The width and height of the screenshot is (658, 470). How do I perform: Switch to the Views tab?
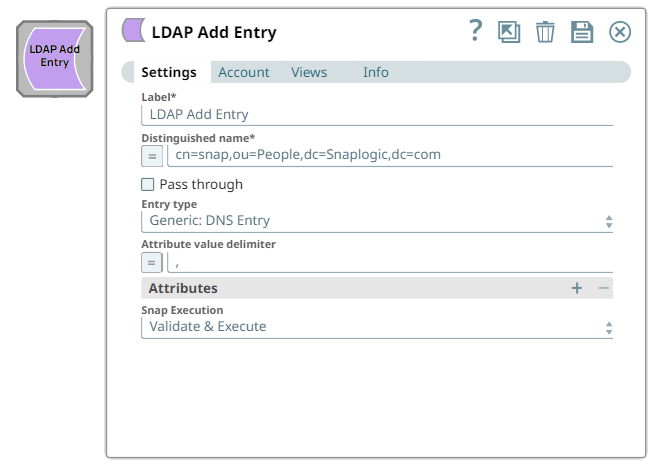click(309, 72)
